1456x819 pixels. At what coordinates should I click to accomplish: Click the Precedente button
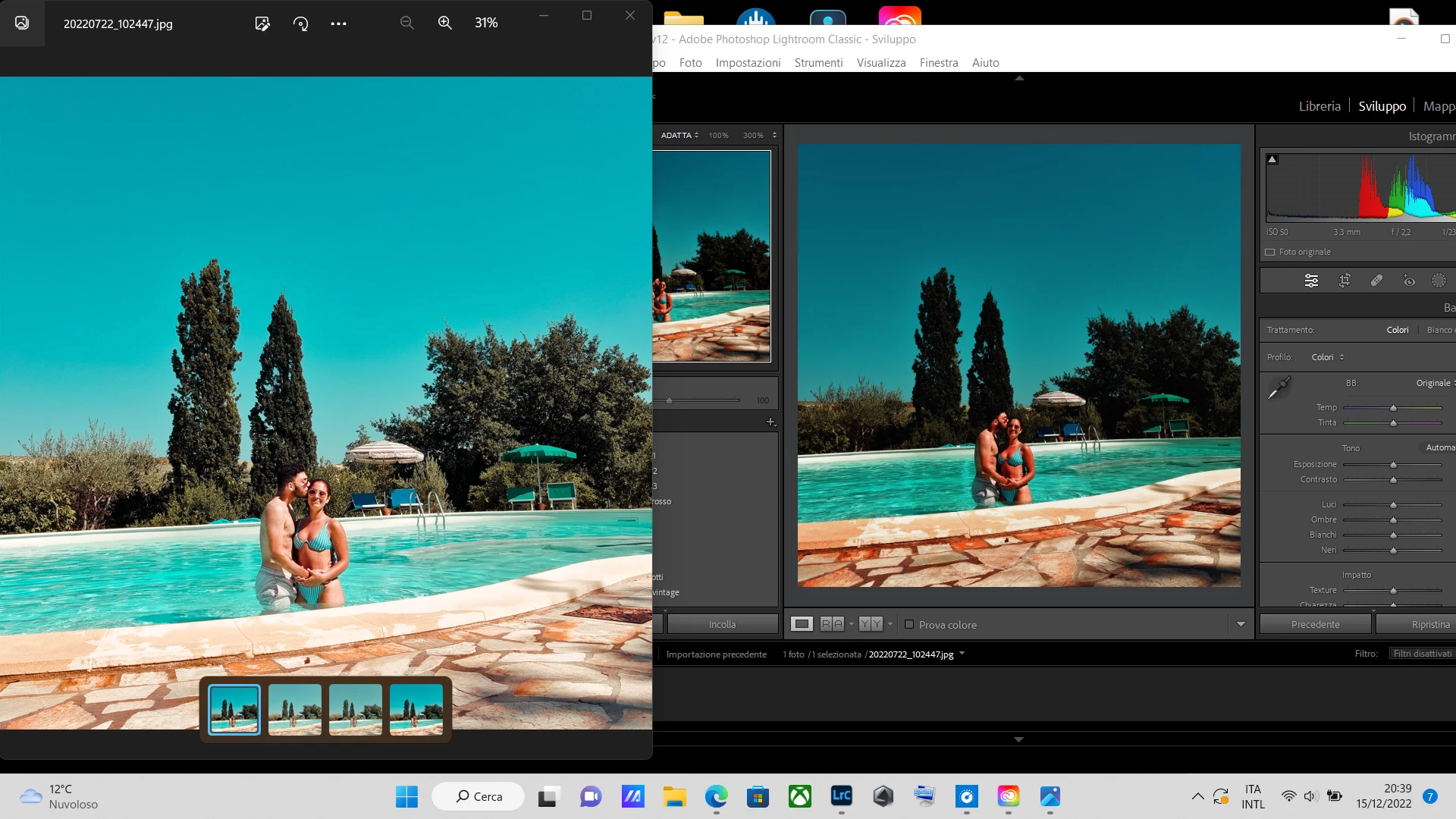[x=1315, y=624]
